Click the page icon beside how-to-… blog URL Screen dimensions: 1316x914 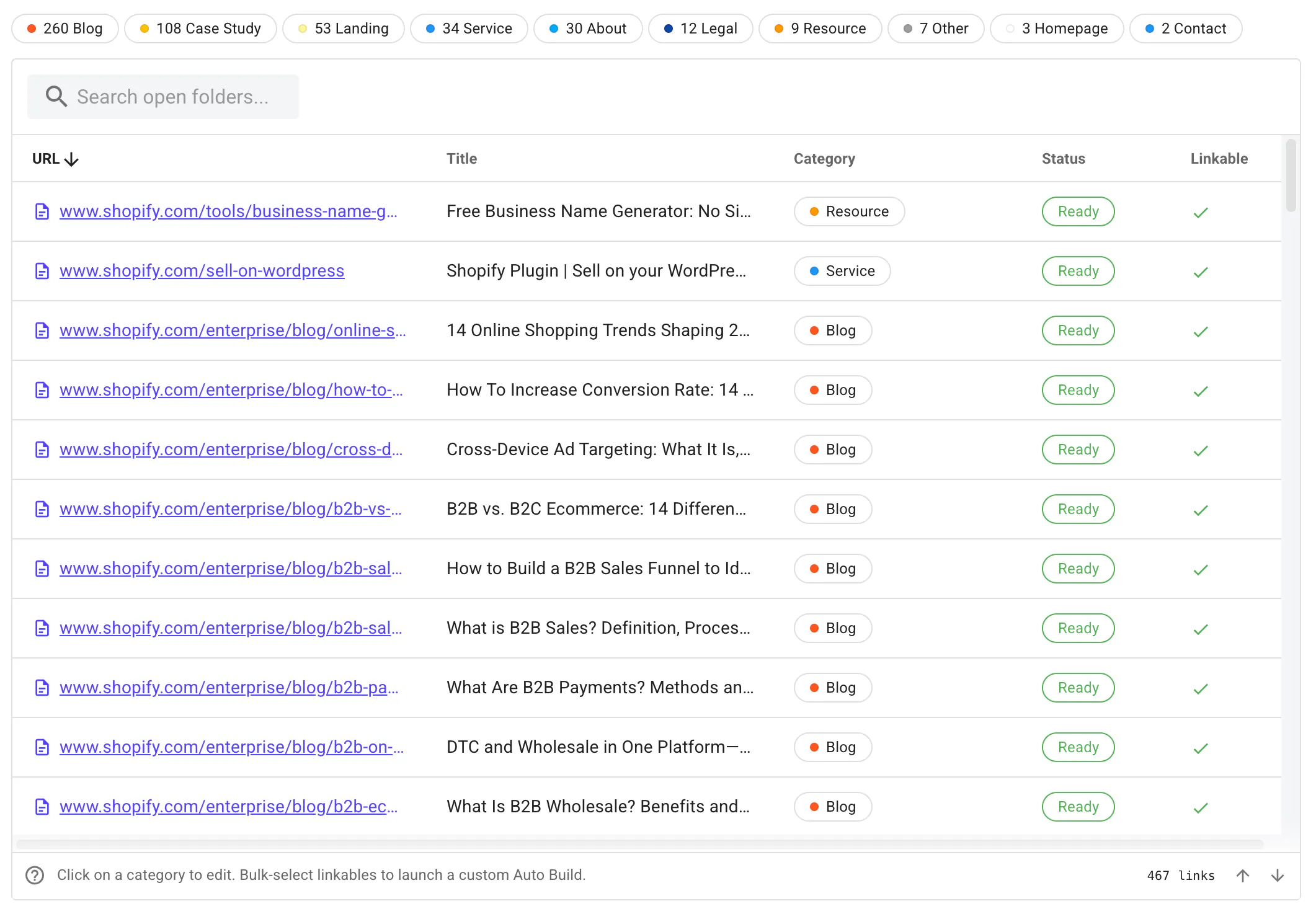[42, 390]
